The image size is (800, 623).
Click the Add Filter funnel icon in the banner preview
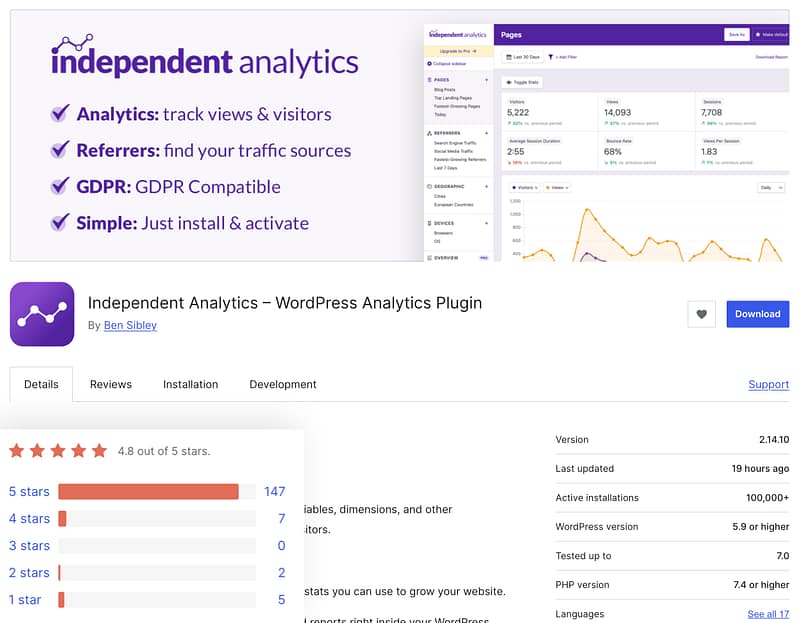click(551, 57)
